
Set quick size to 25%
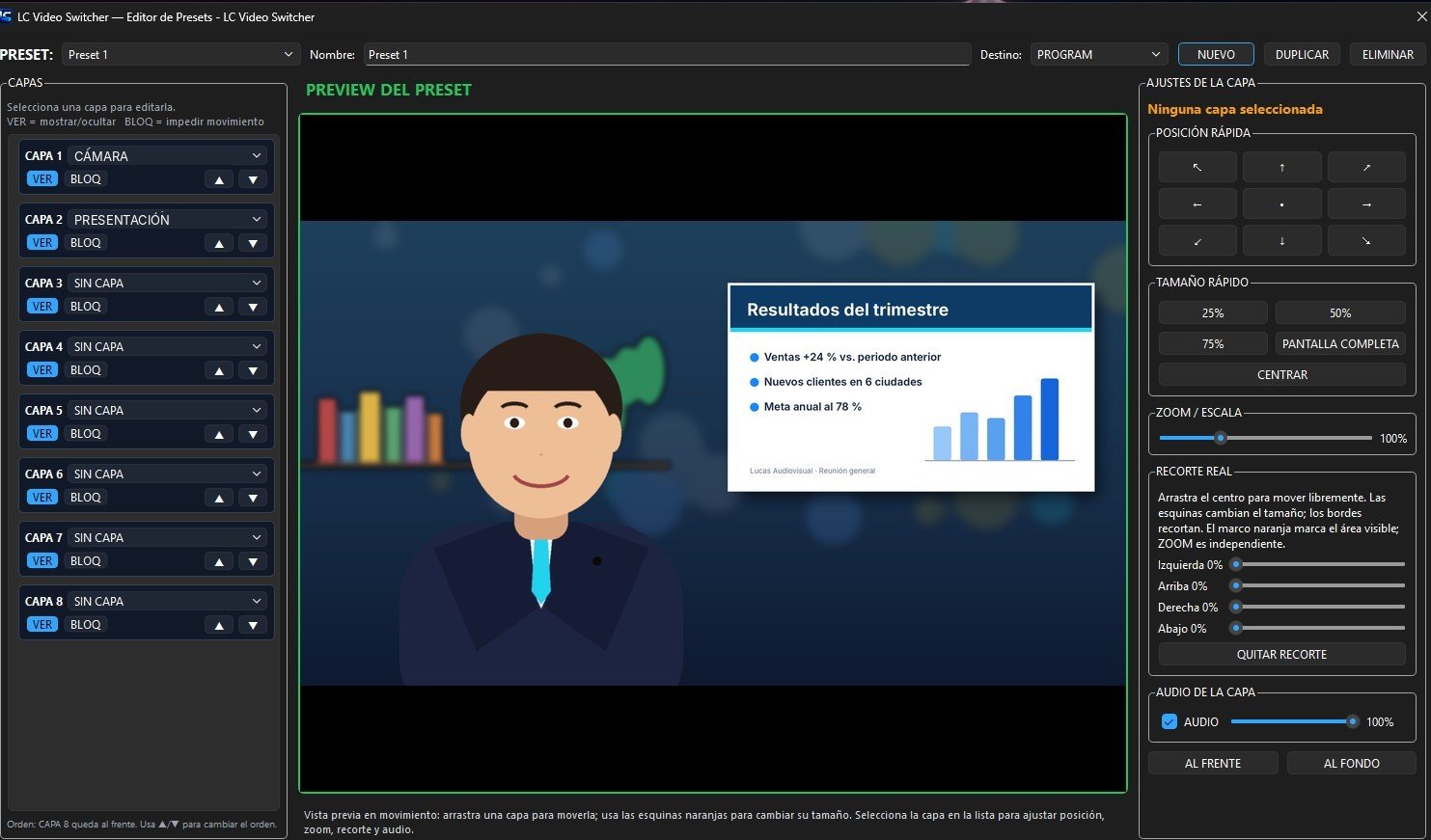point(1213,313)
